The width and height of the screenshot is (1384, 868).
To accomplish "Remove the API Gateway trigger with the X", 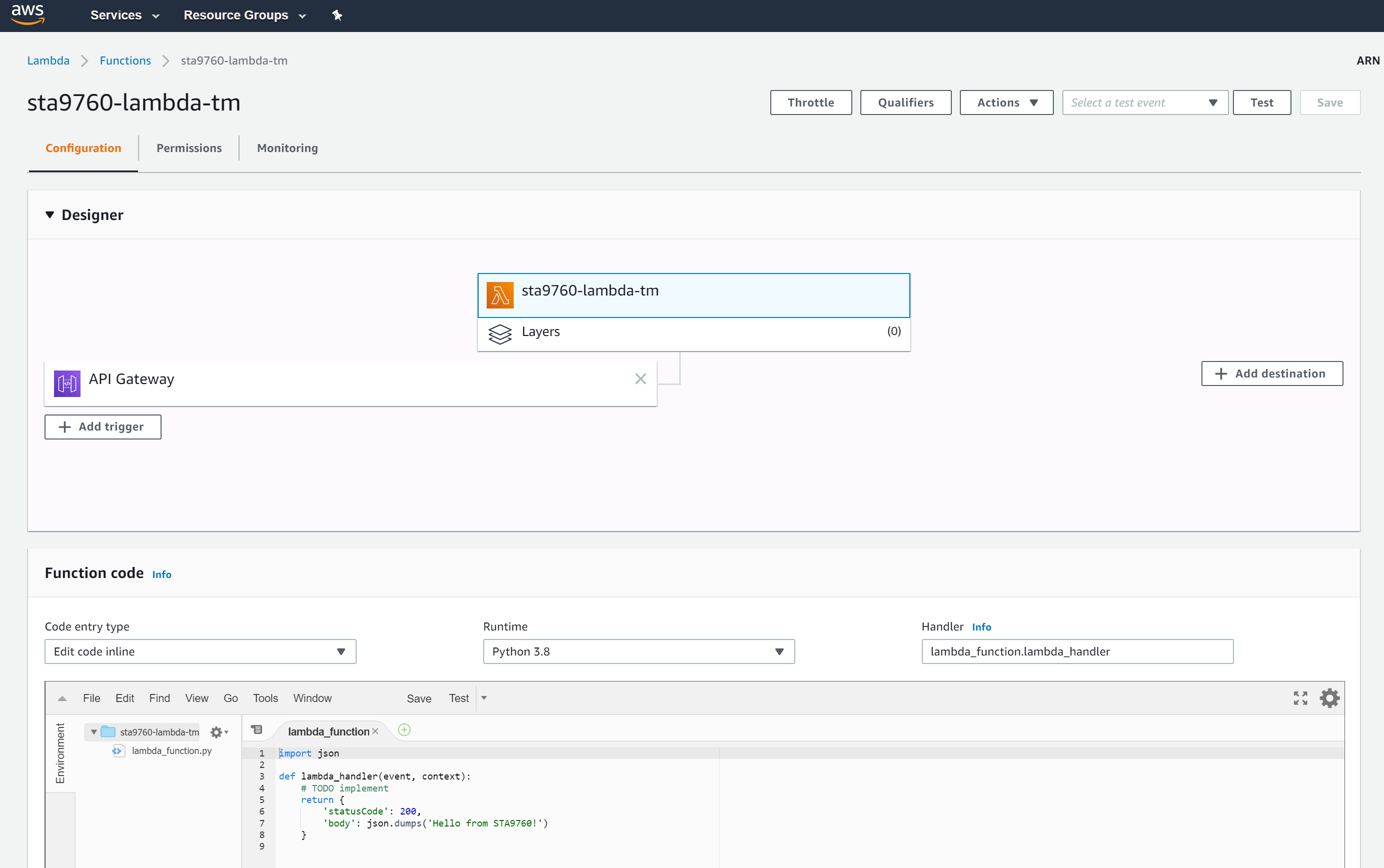I will coord(640,379).
